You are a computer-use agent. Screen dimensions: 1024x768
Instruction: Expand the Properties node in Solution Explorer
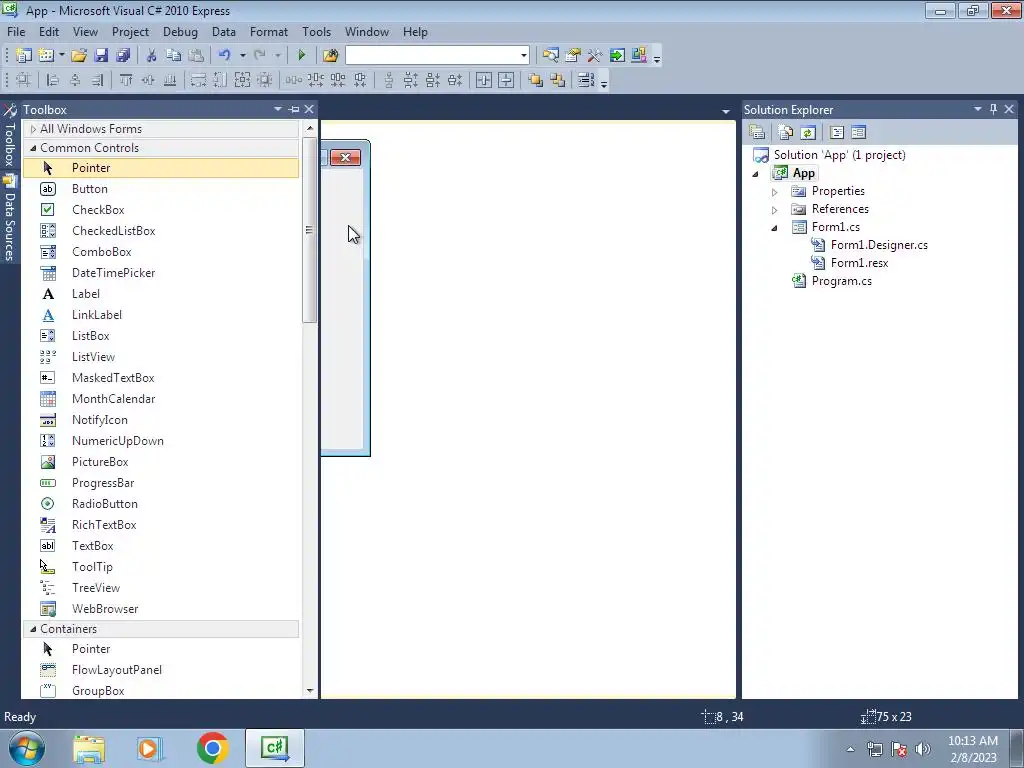[x=775, y=192]
